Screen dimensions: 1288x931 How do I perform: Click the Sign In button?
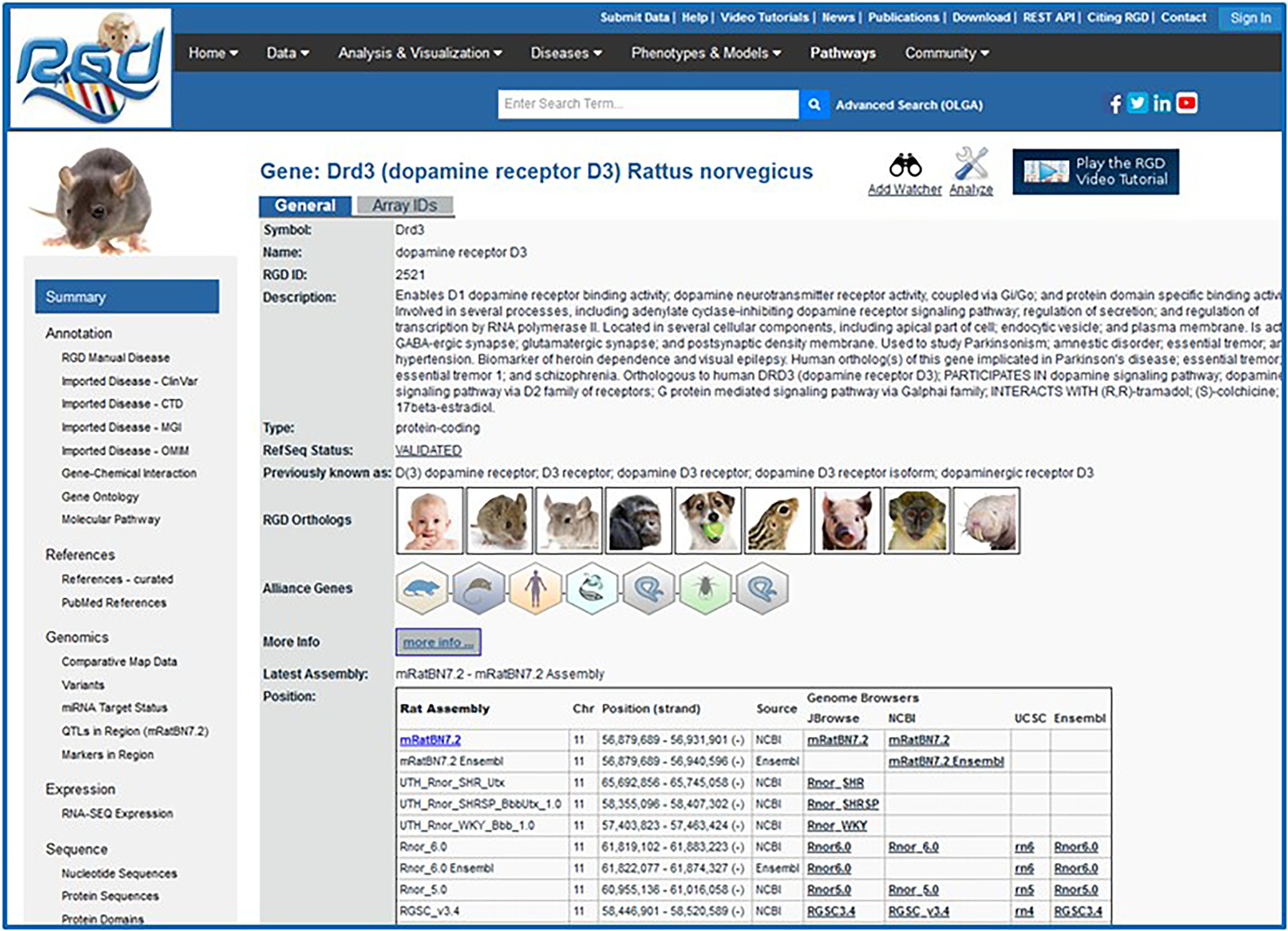(1251, 18)
